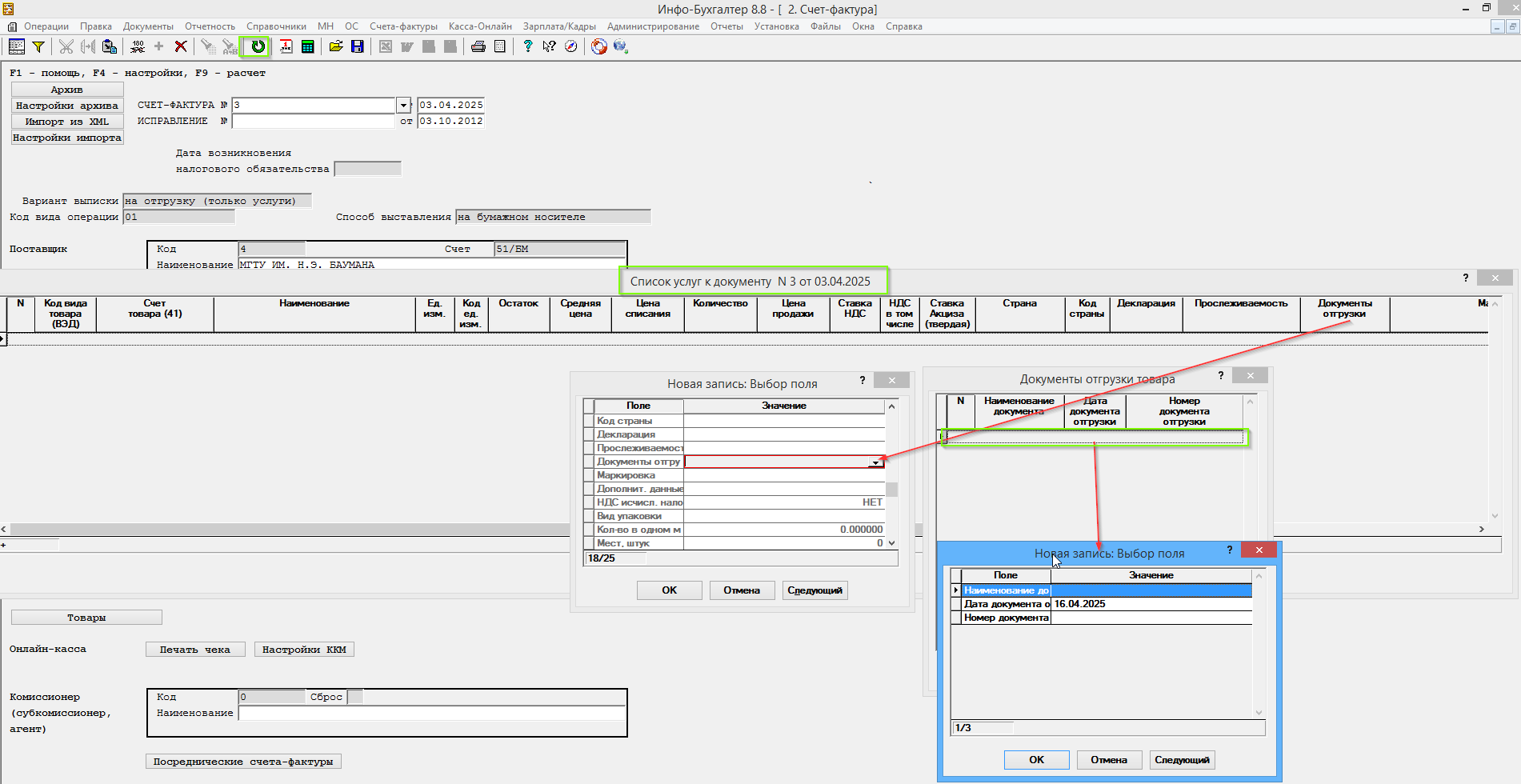Image resolution: width=1521 pixels, height=784 pixels.
Task: Select the Номер документа row
Action: click(x=1107, y=618)
